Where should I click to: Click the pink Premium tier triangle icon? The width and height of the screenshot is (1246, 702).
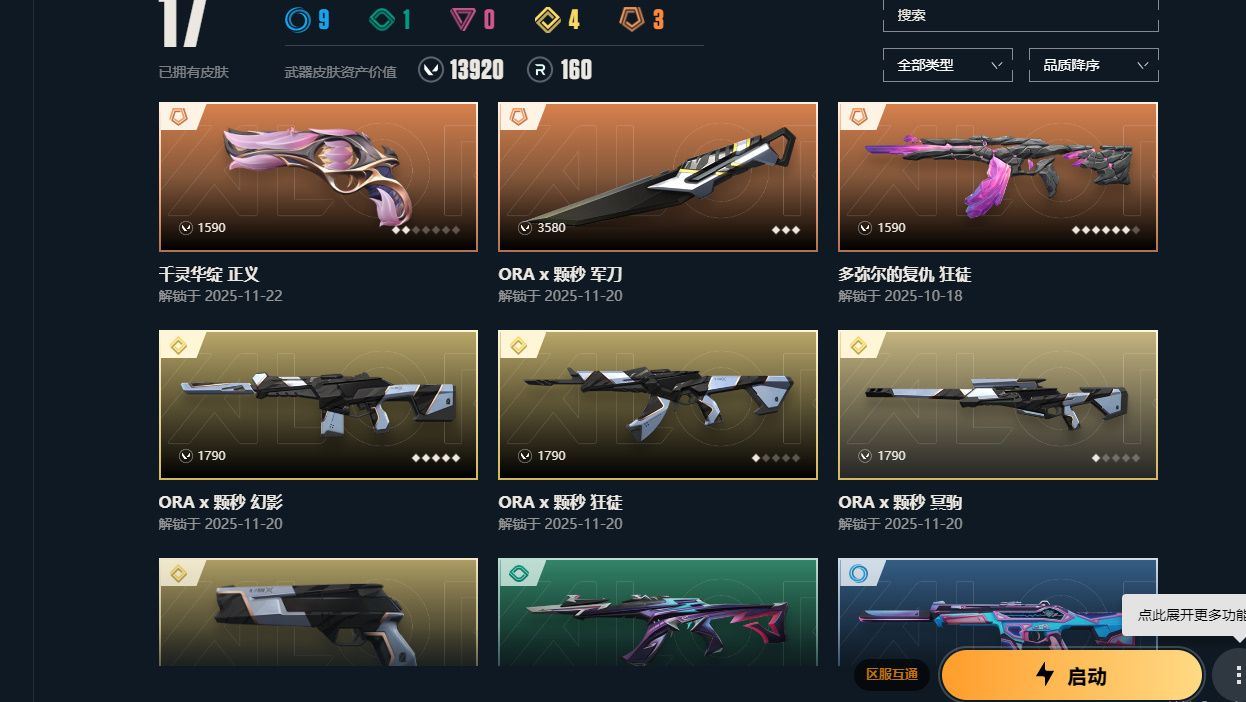tap(463, 19)
